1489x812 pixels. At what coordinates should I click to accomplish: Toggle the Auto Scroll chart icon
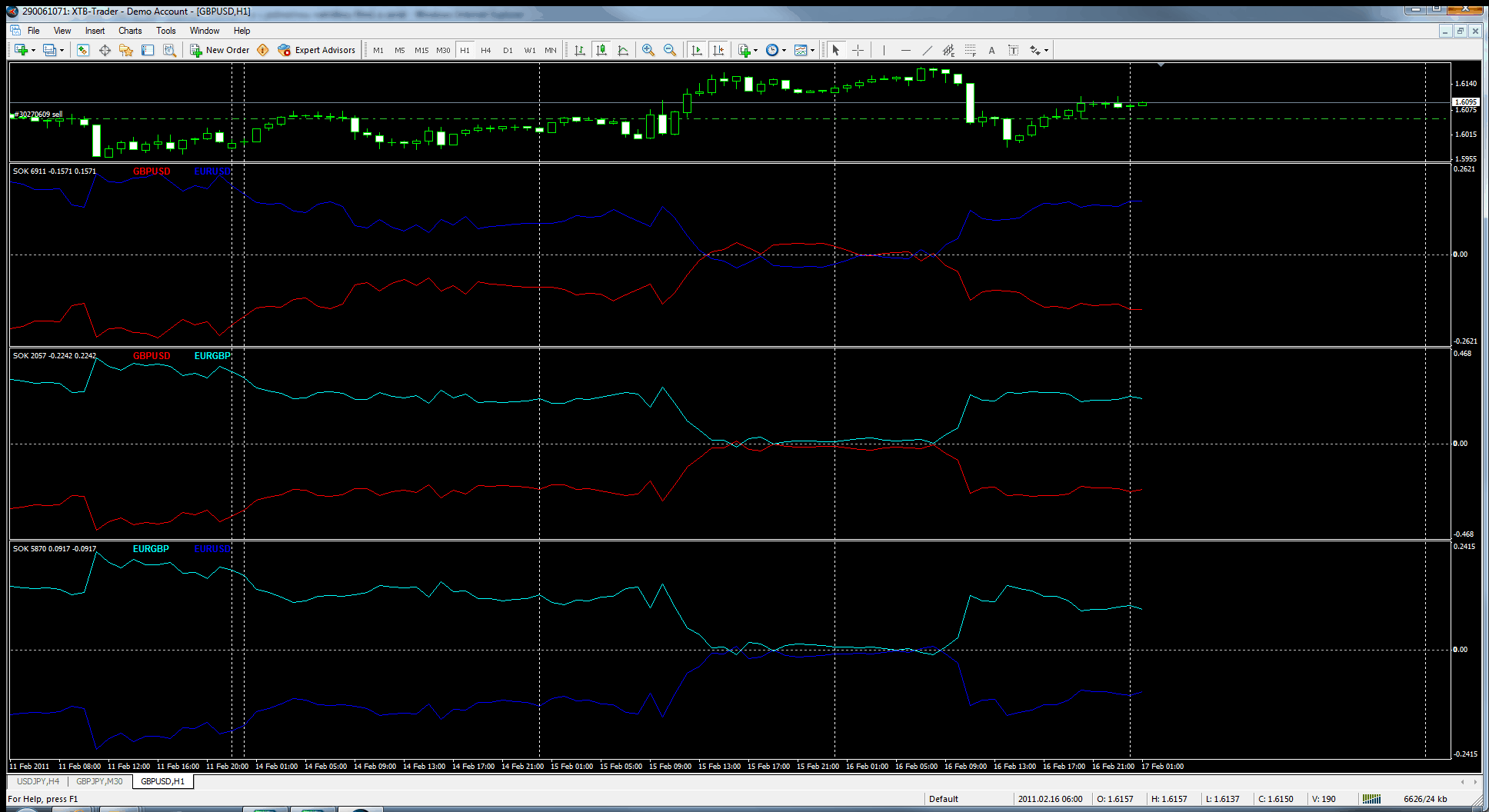[697, 50]
